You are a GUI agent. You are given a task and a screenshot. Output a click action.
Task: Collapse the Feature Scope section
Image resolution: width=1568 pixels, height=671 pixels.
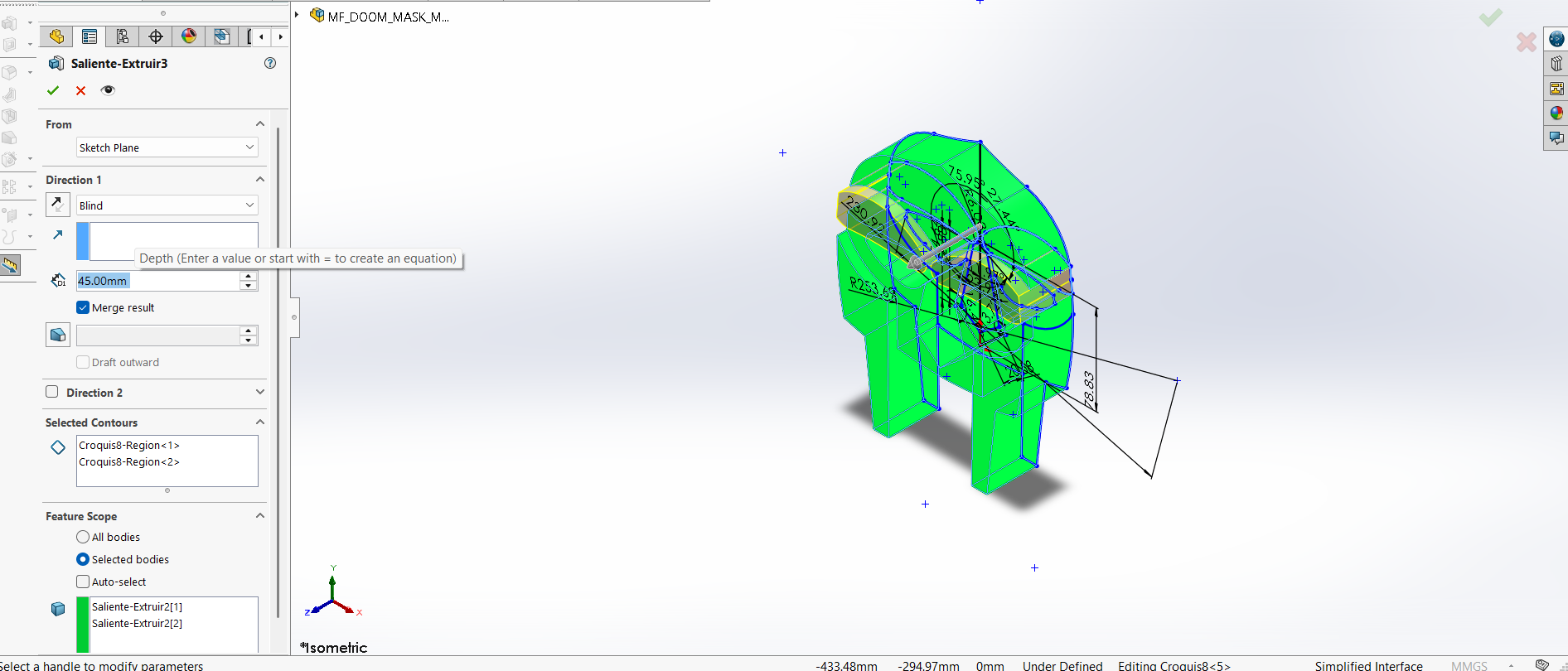tap(260, 515)
